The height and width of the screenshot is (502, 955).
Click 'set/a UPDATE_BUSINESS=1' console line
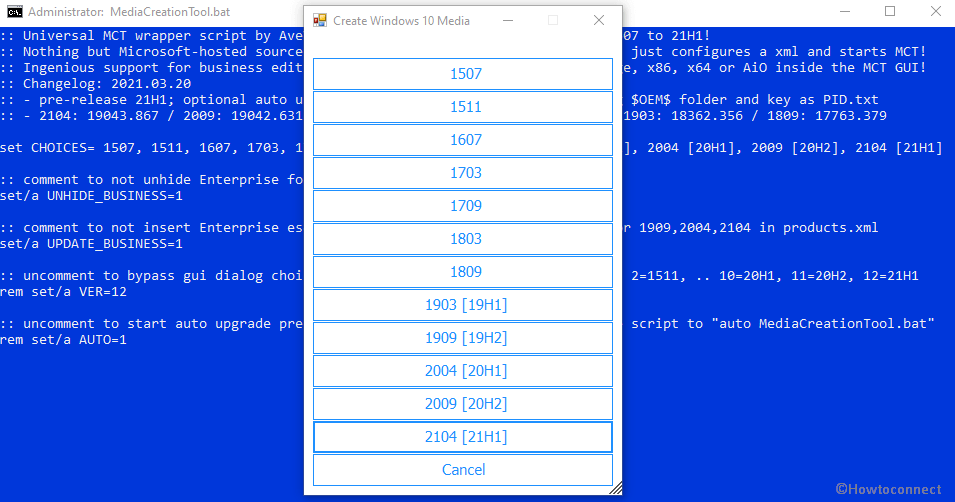point(91,244)
